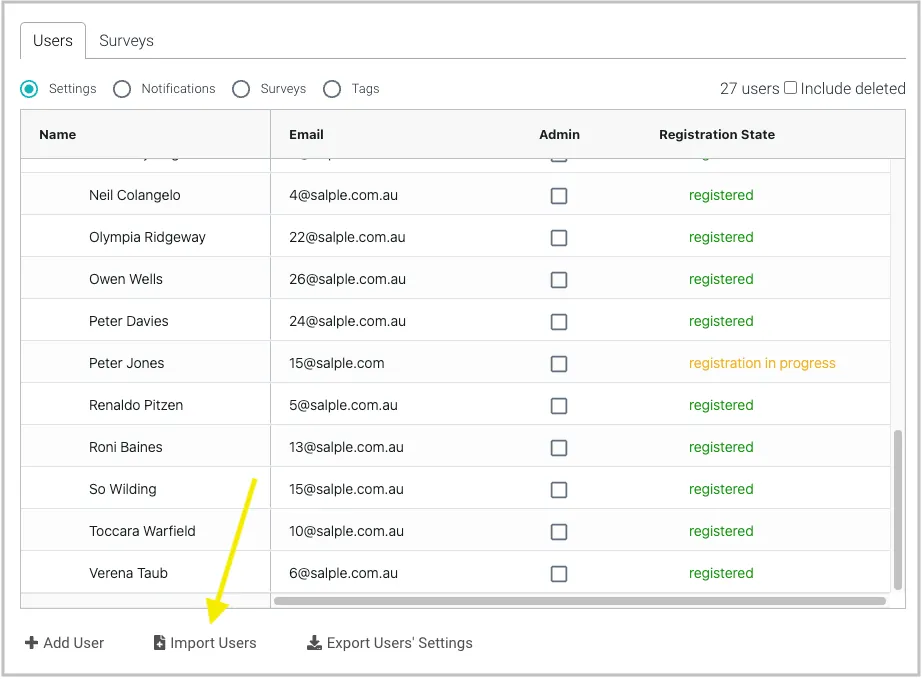Select the name Olympia Ridgeway

pyautogui.click(x=147, y=238)
